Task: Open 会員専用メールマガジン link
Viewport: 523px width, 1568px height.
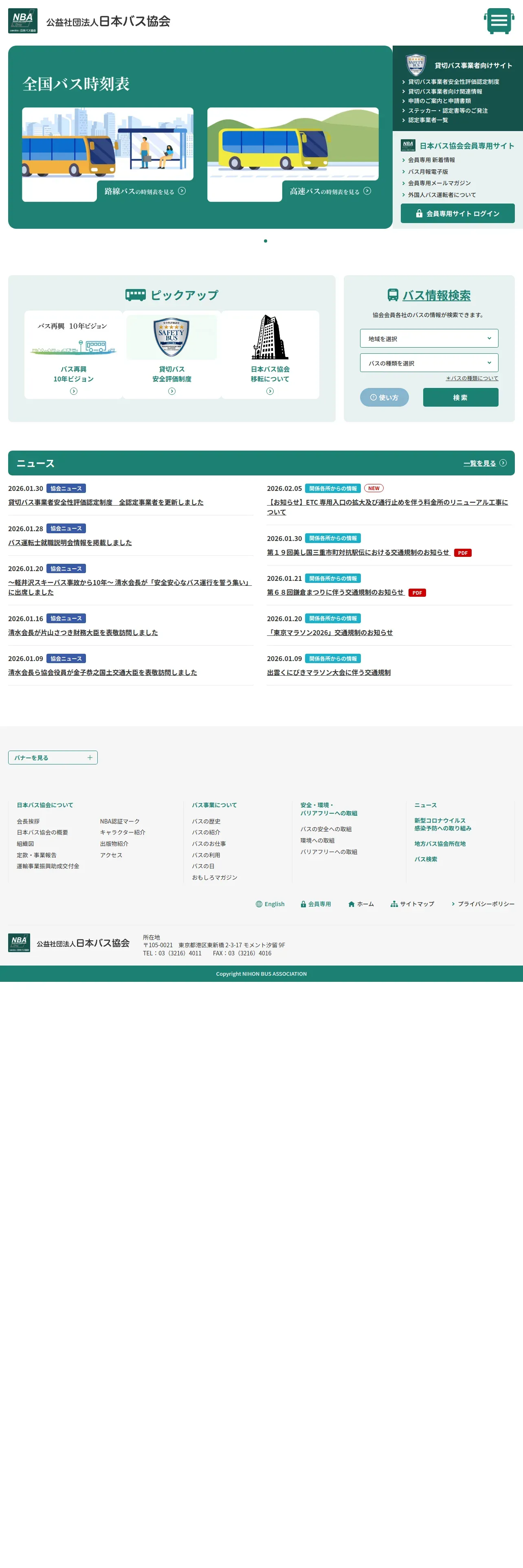Action: tap(439, 183)
